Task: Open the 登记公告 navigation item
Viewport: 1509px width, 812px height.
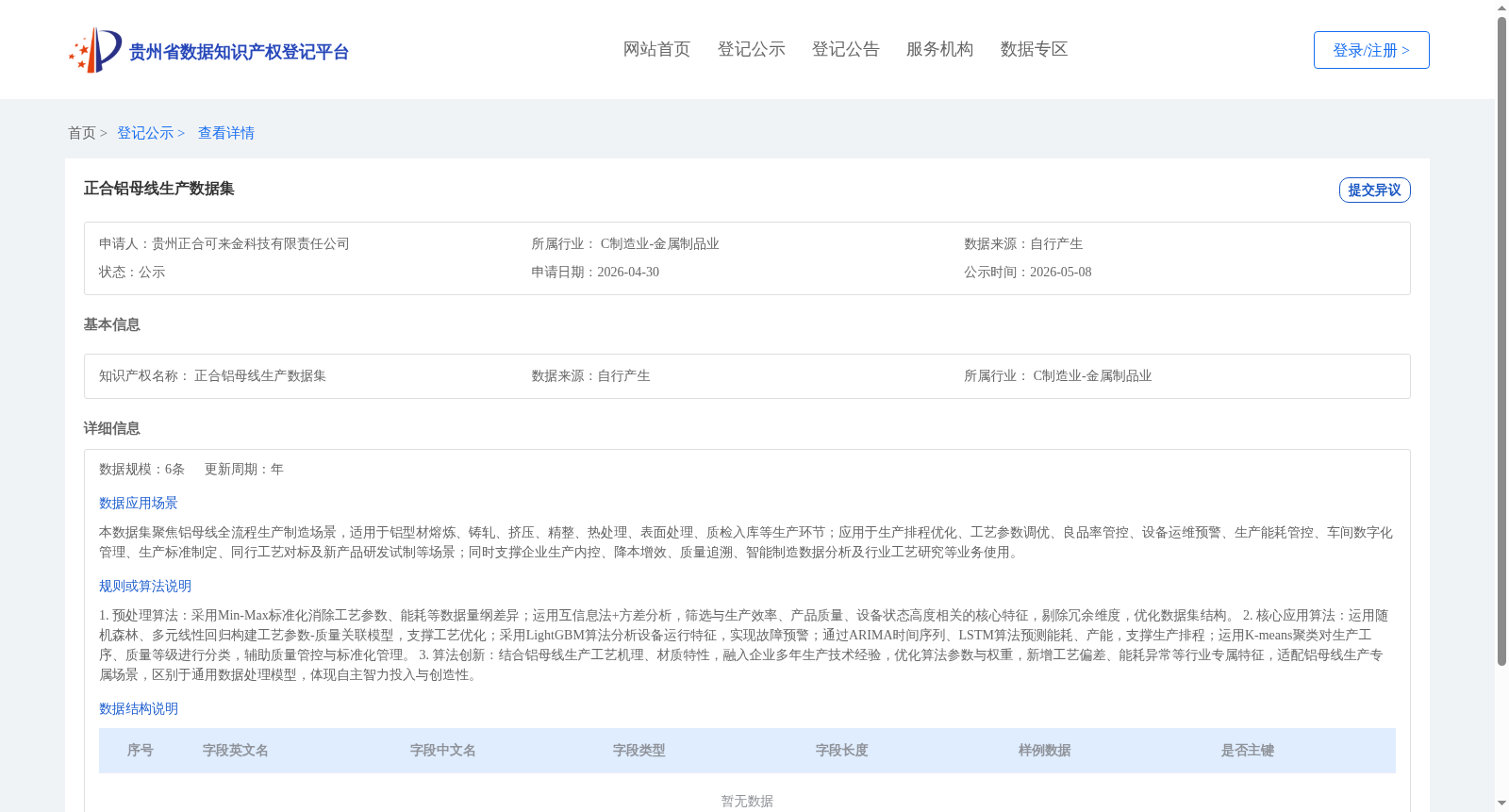Action: [x=845, y=49]
